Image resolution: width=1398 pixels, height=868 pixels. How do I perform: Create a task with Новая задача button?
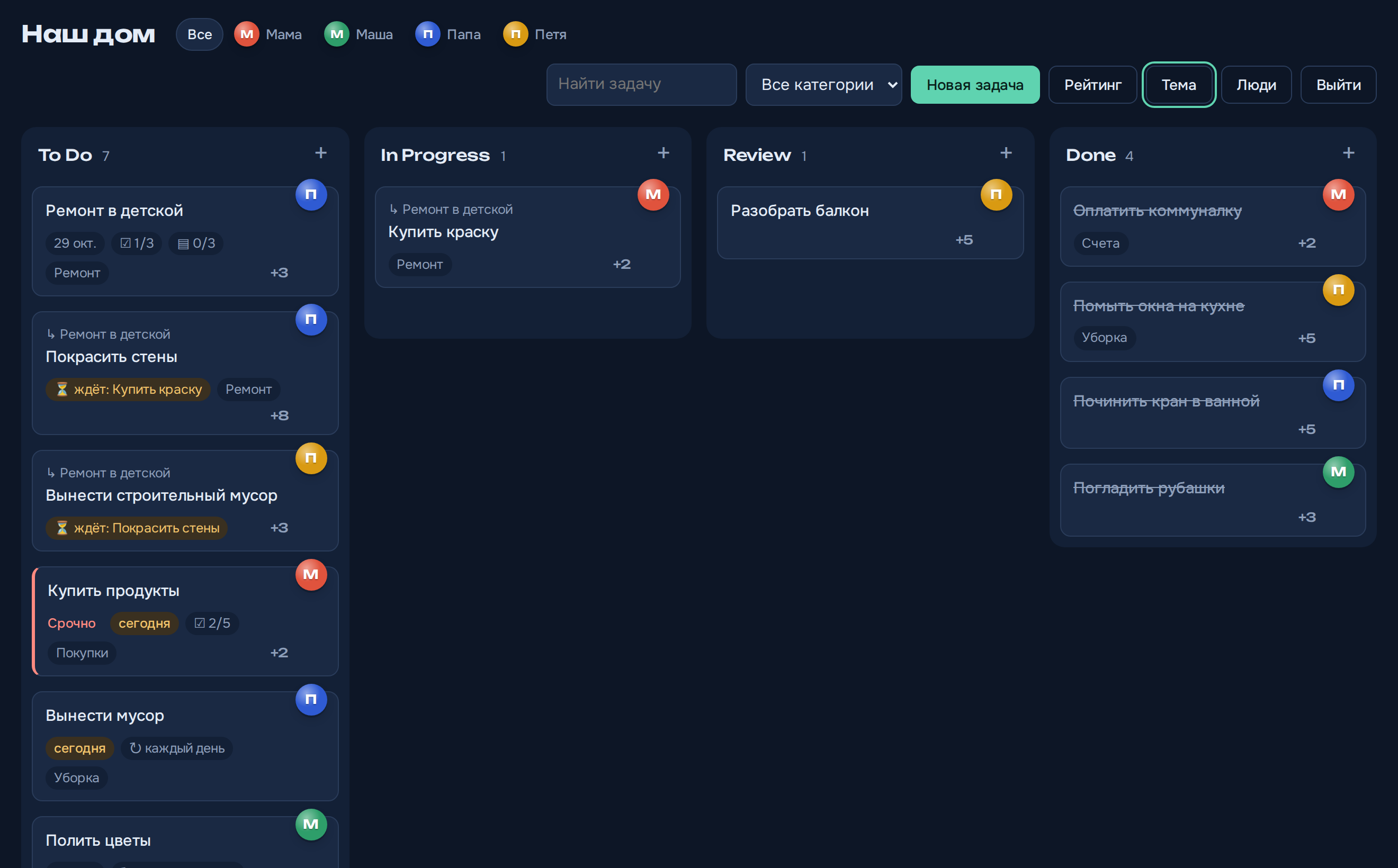(x=975, y=85)
